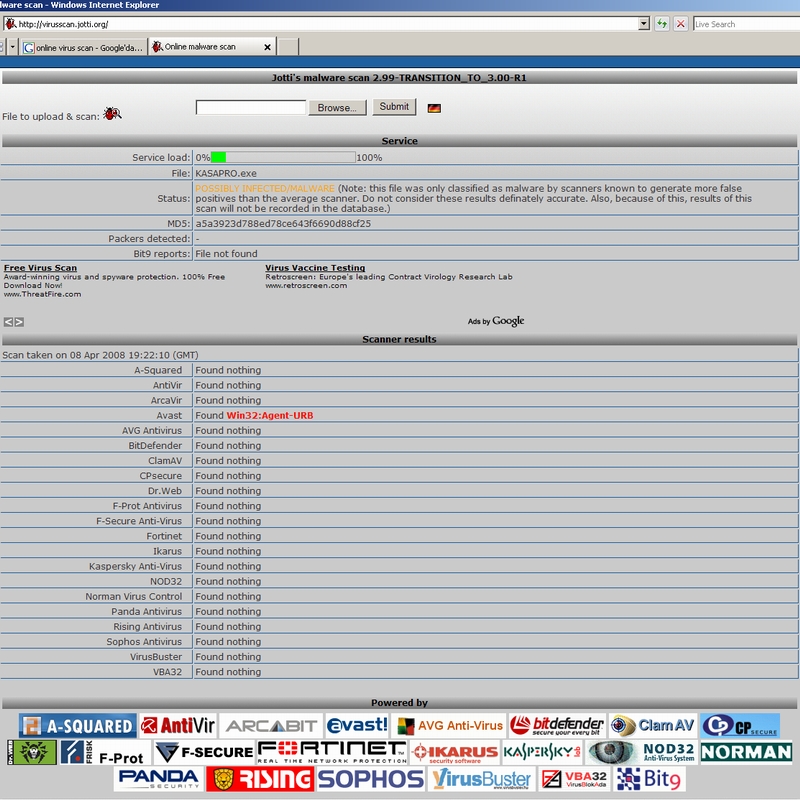
Task: Click the Bit9 reports File not found value
Action: 226,254
